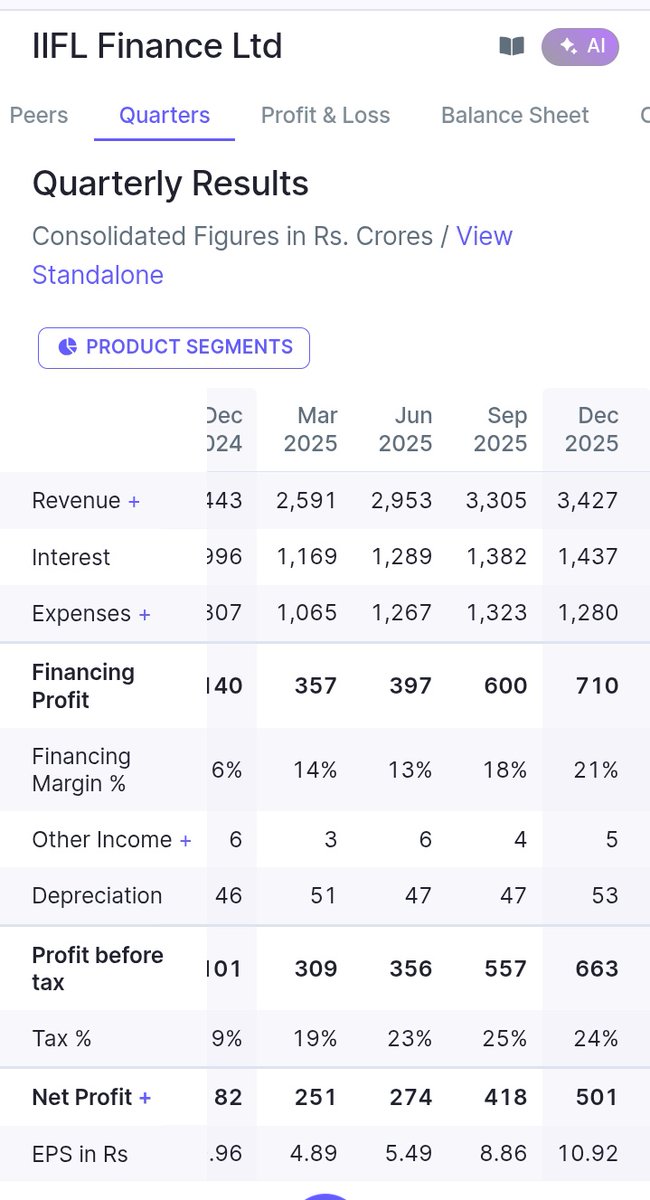This screenshot has height=1200, width=650.
Task: Click View Standalone link
Action: (272, 255)
